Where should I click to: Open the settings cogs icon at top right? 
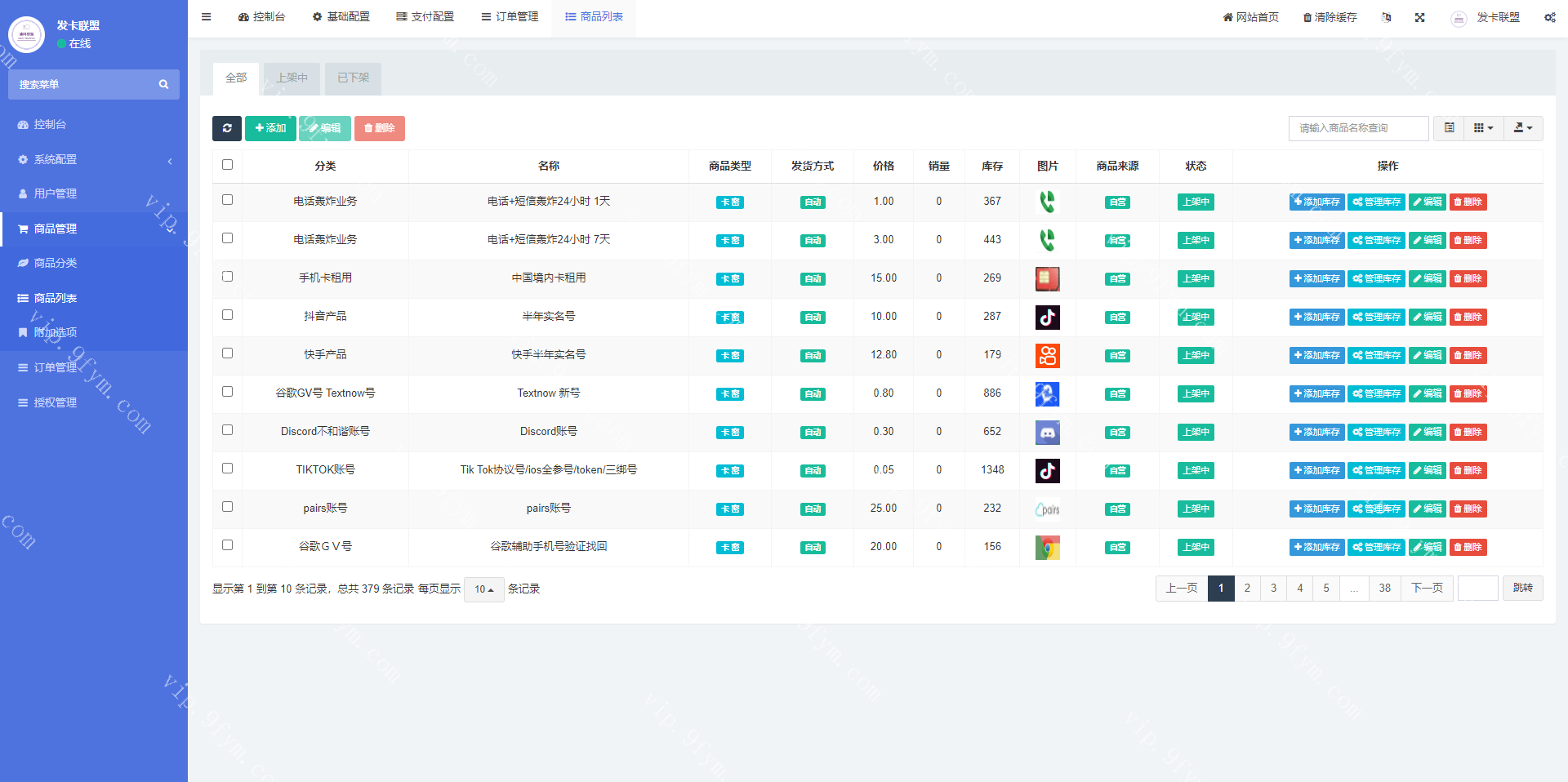click(1549, 17)
